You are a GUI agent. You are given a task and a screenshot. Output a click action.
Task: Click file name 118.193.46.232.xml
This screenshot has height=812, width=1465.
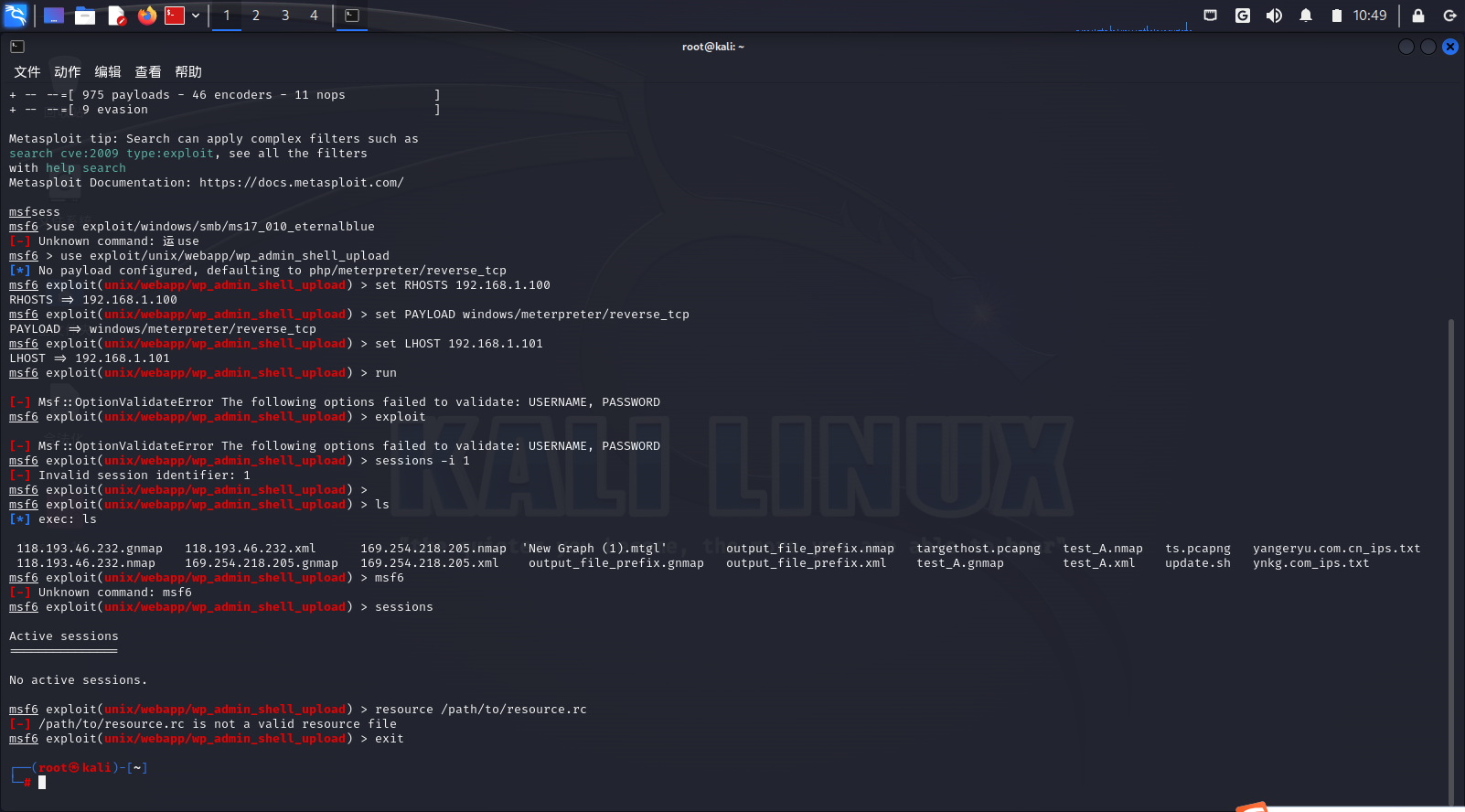tap(251, 549)
